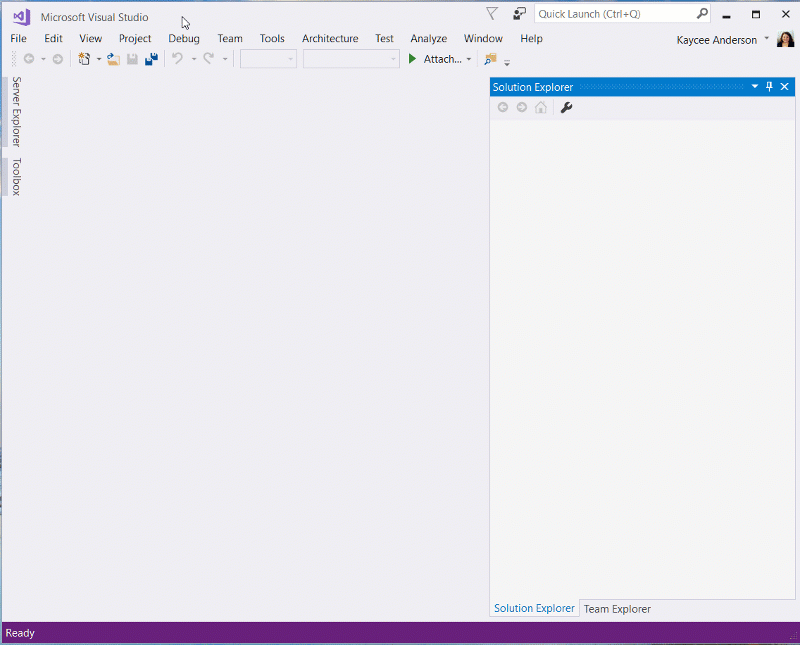Open Solution Explorer window position dropdown
Viewport: 800px width, 645px height.
[x=755, y=87]
